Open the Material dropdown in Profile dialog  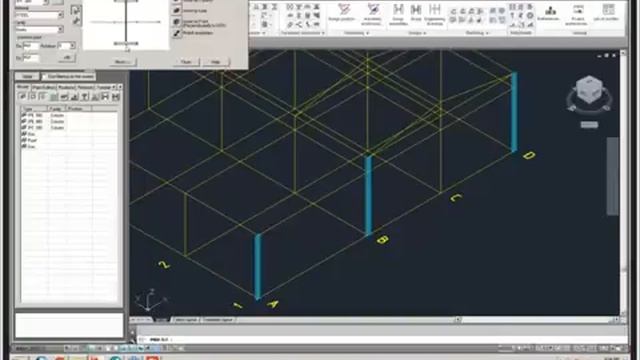(x=60, y=15)
